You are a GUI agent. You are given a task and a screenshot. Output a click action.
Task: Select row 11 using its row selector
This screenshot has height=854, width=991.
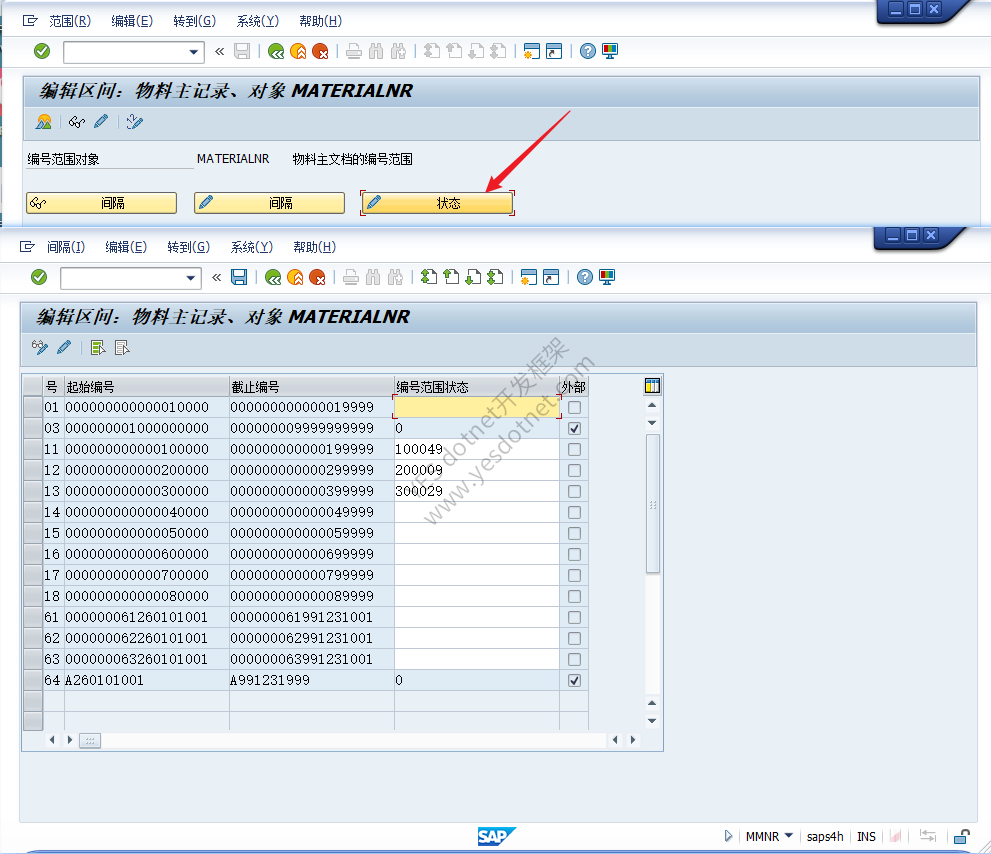pos(33,449)
